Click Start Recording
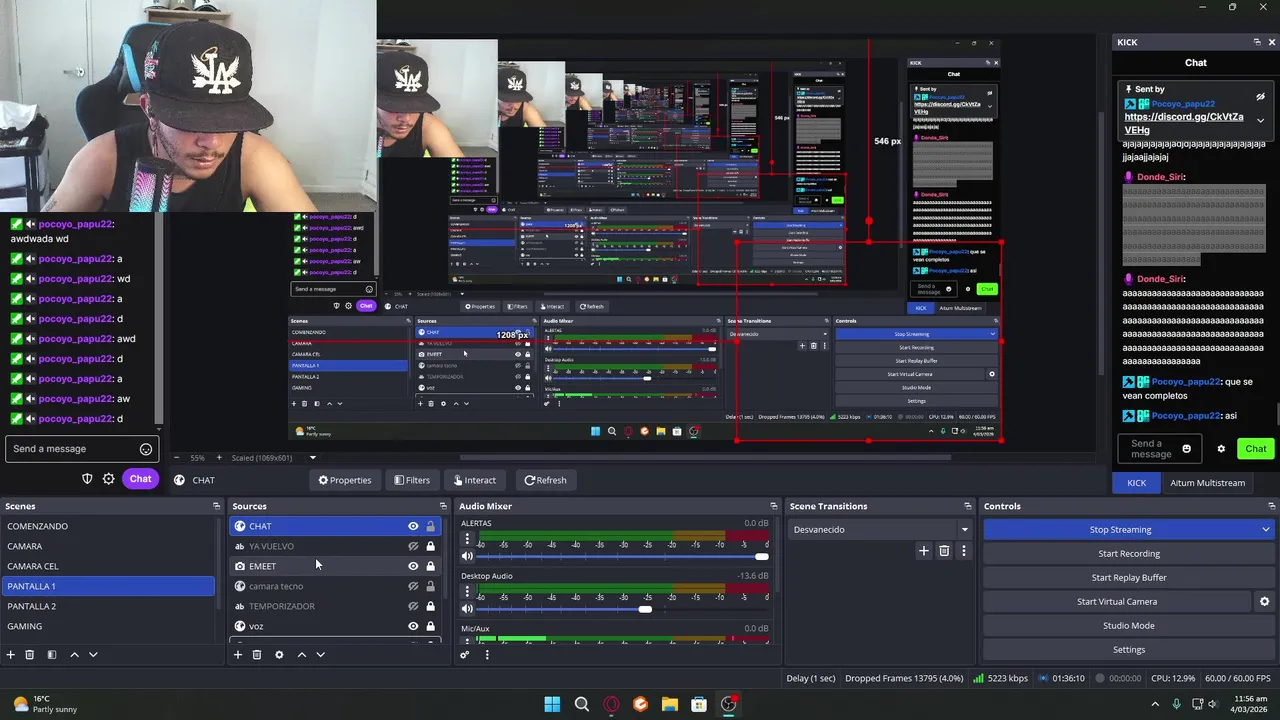The height and width of the screenshot is (720, 1280). click(1129, 554)
